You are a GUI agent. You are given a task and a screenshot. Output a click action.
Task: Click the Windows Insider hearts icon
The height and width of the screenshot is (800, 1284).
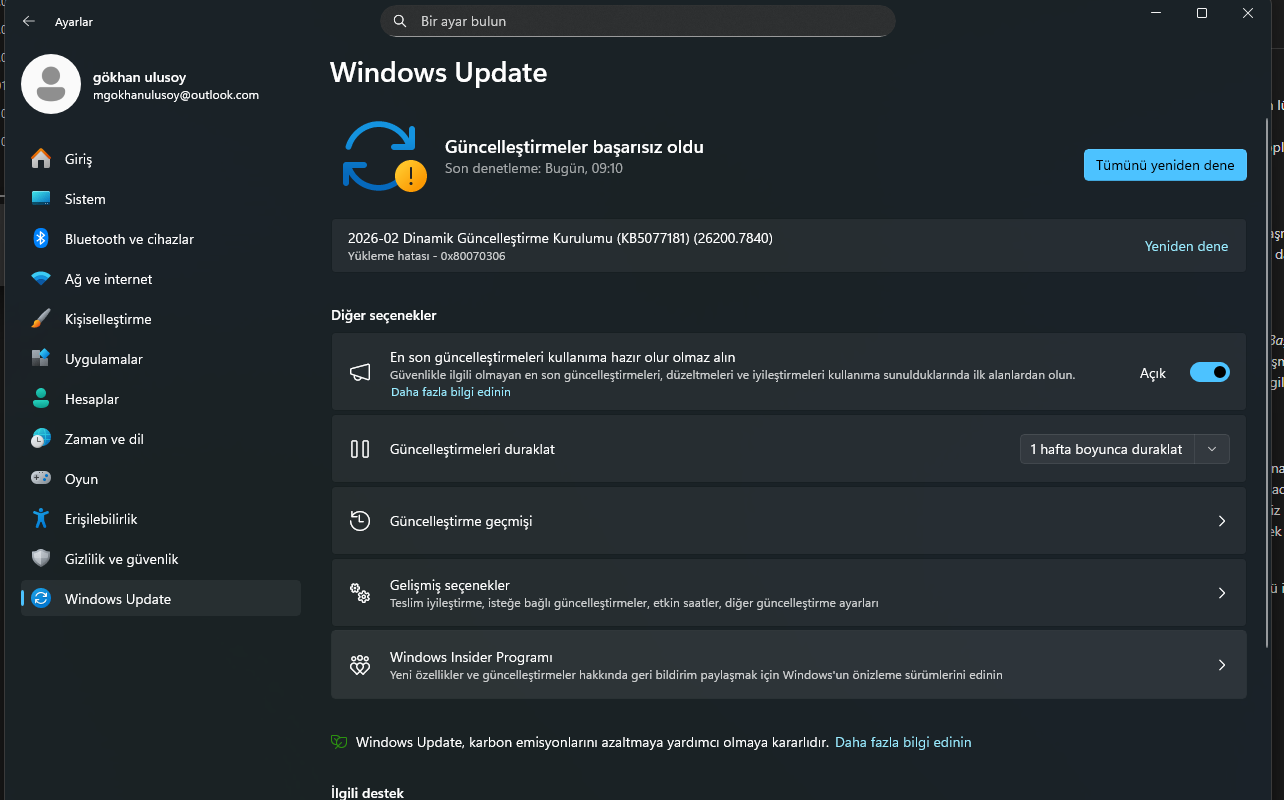pyautogui.click(x=360, y=665)
